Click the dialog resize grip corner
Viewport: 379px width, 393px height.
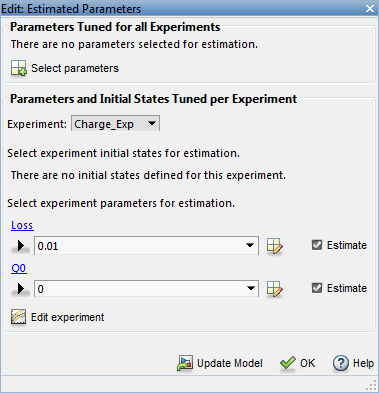371,386
